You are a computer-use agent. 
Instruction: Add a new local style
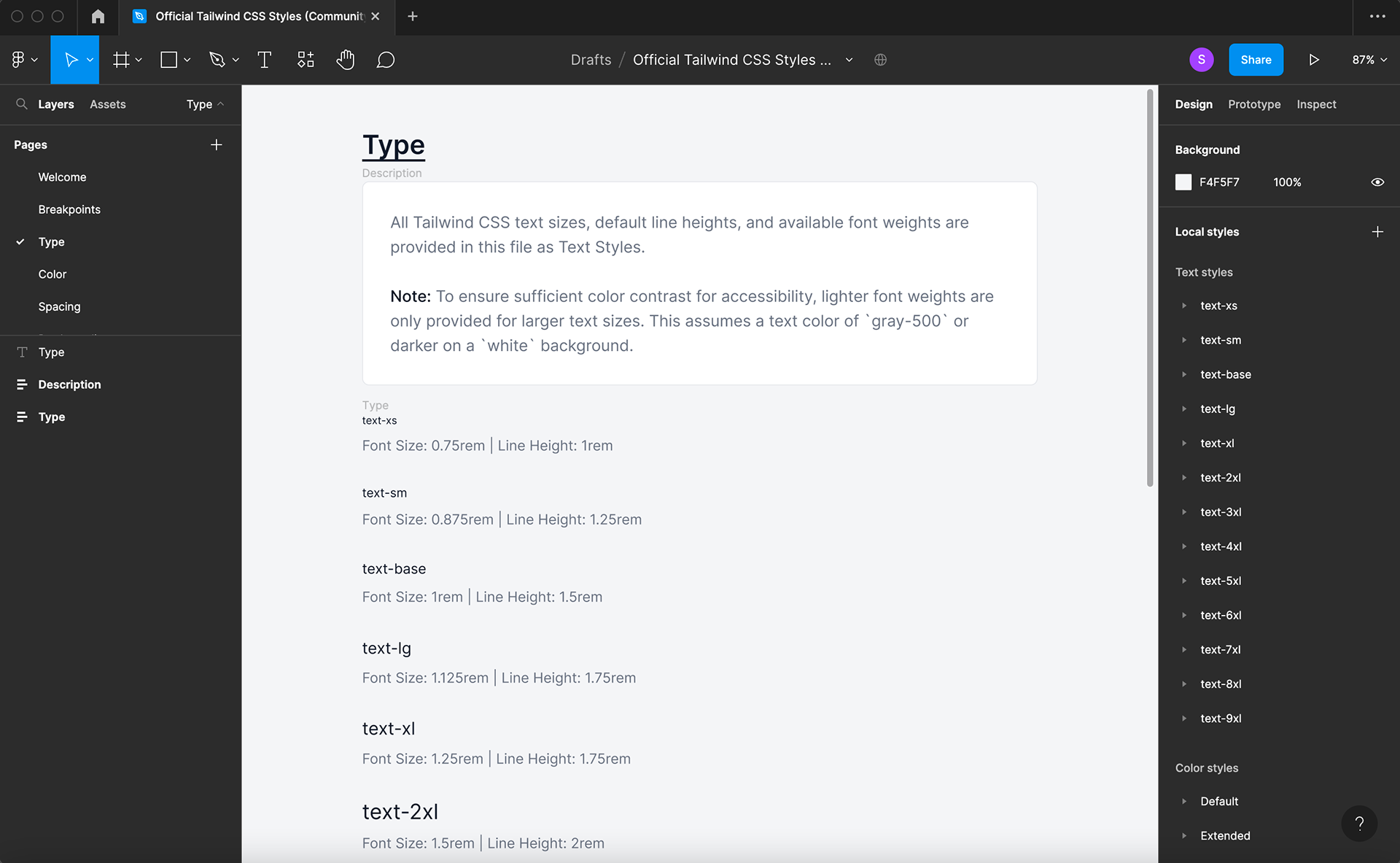[1377, 232]
